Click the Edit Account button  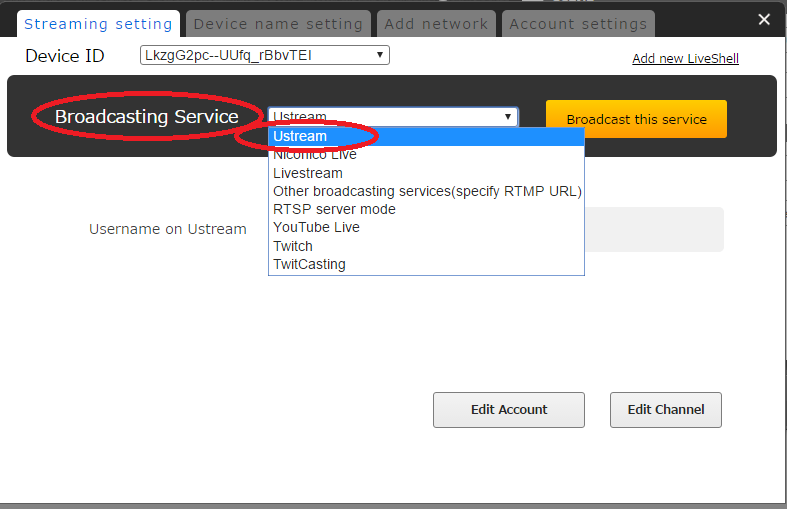coord(509,410)
